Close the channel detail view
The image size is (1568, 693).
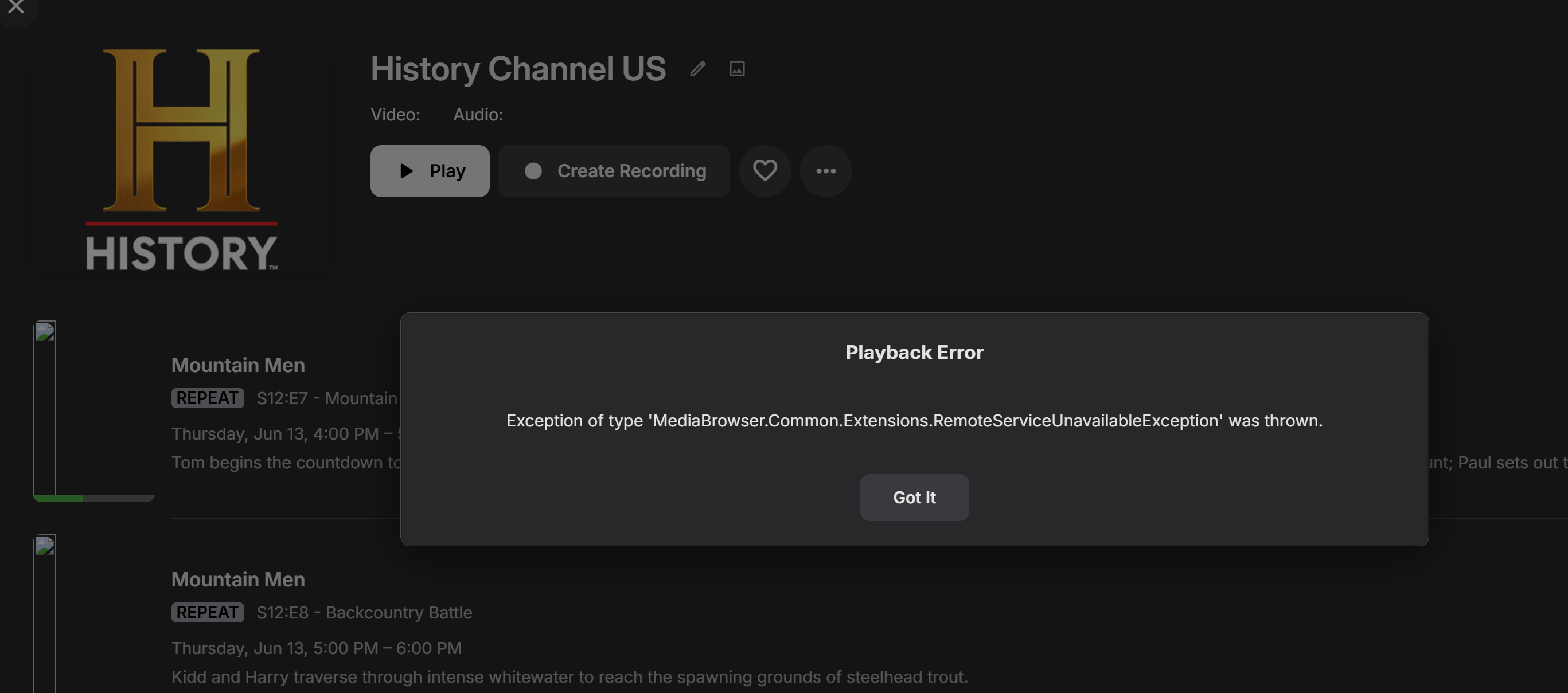click(x=16, y=7)
